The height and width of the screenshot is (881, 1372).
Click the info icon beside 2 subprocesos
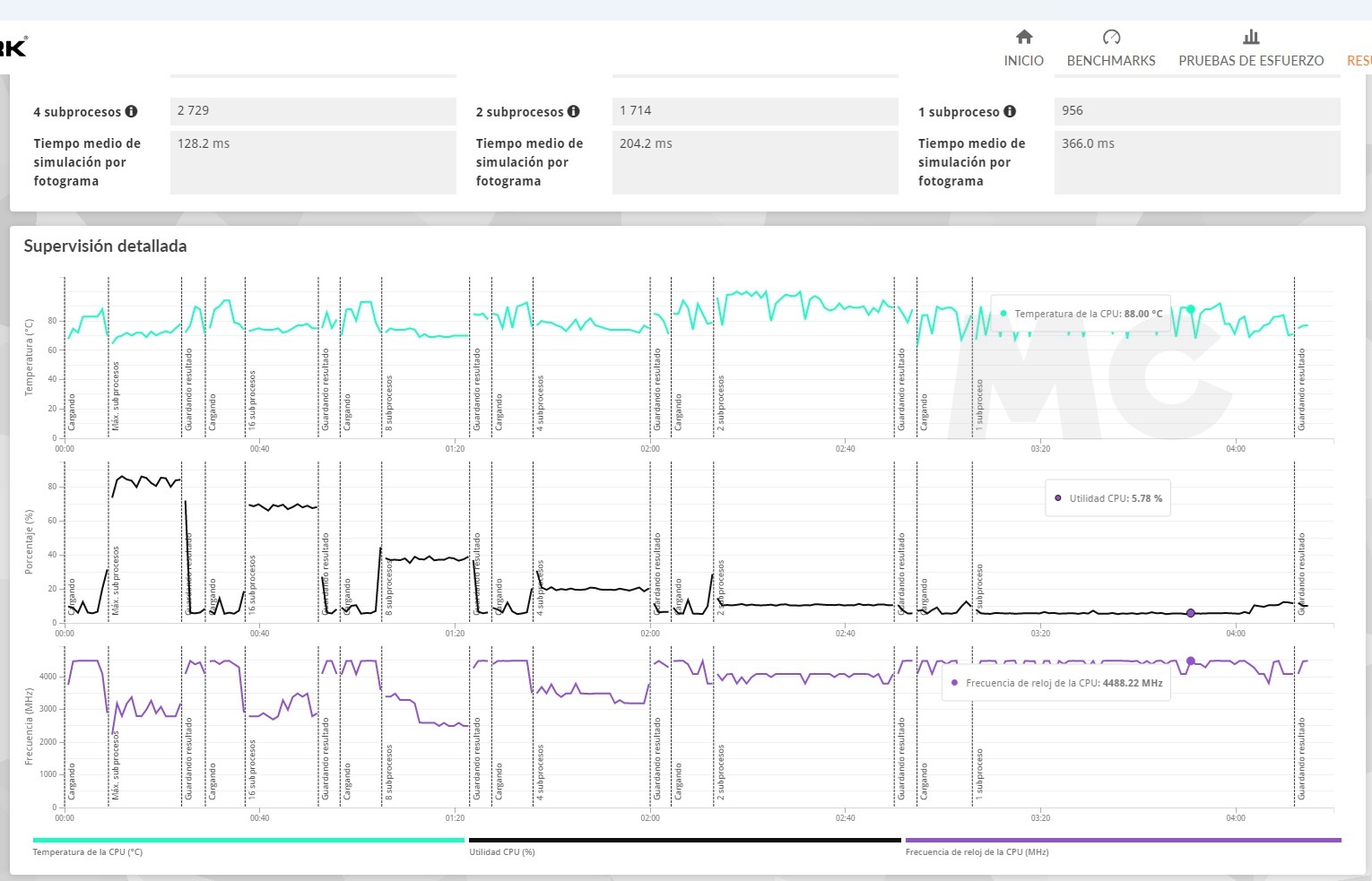[574, 112]
